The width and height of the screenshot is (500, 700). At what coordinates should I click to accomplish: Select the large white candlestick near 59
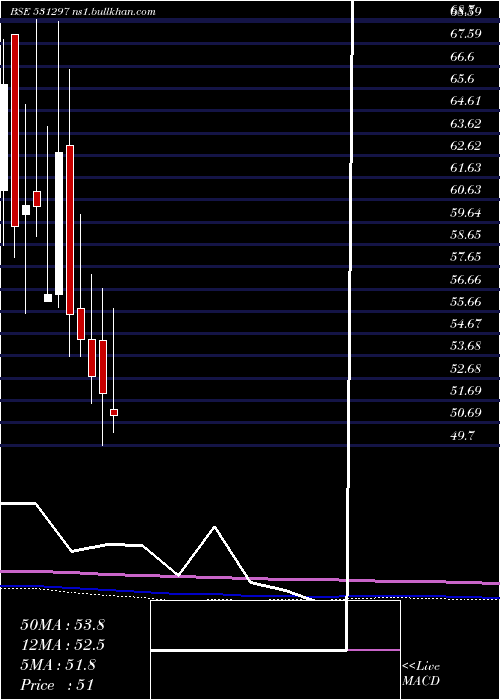point(59,223)
